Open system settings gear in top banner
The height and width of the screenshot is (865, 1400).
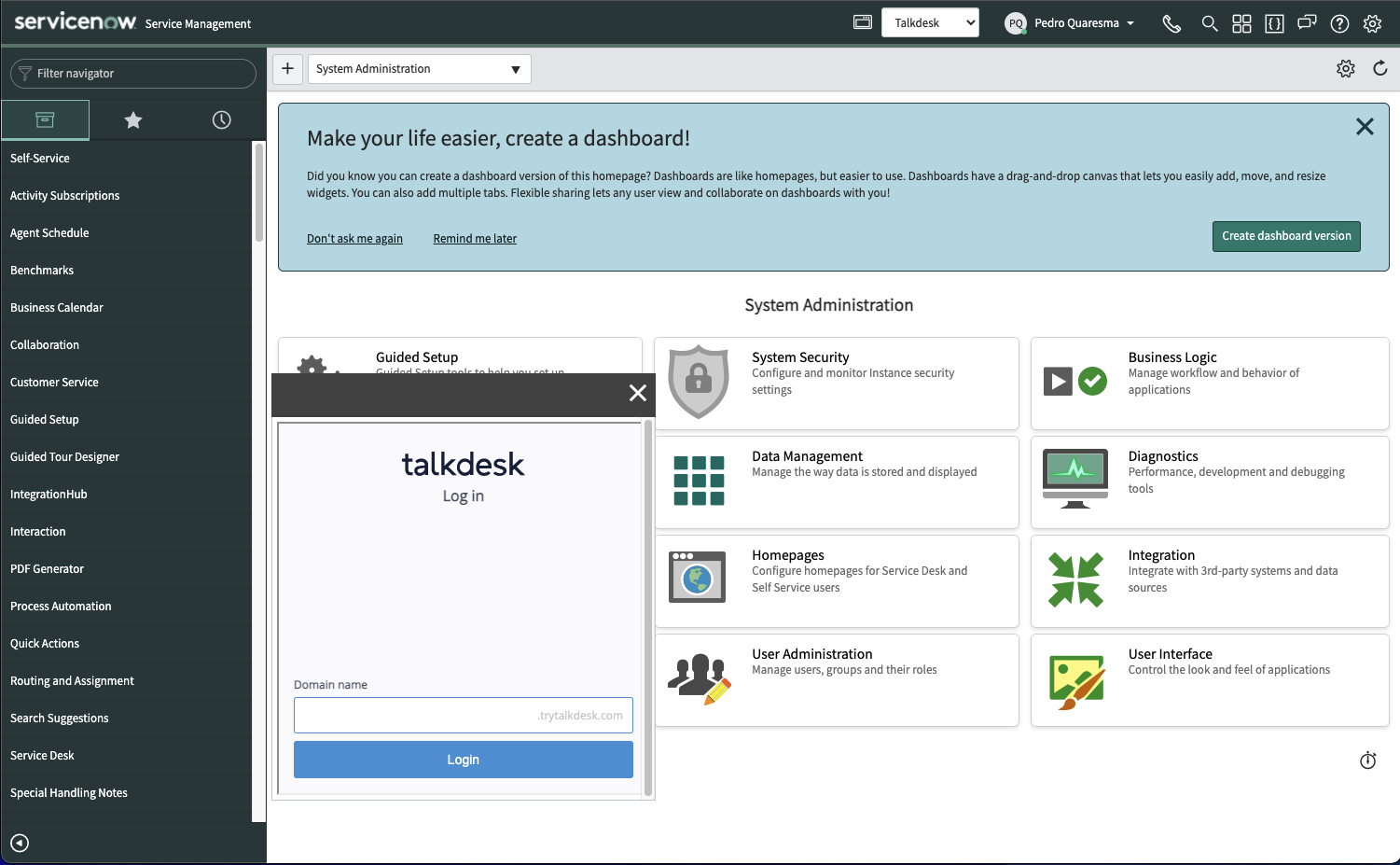pos(1372,23)
